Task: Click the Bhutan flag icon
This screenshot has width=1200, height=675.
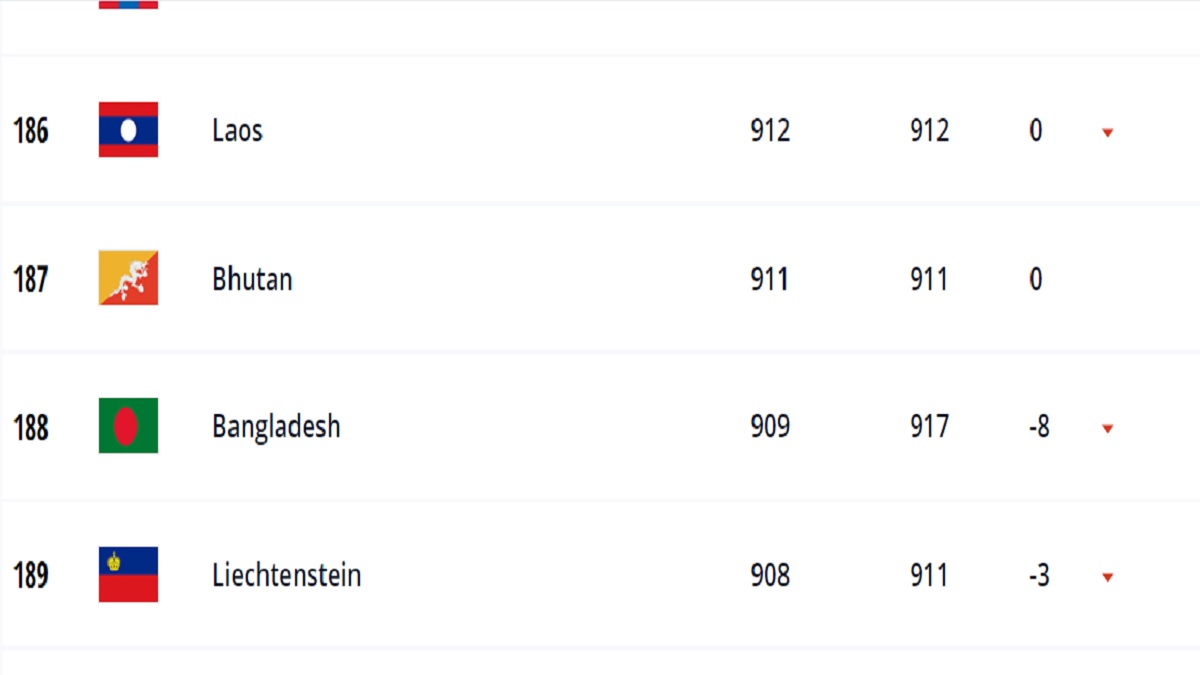Action: (128, 278)
